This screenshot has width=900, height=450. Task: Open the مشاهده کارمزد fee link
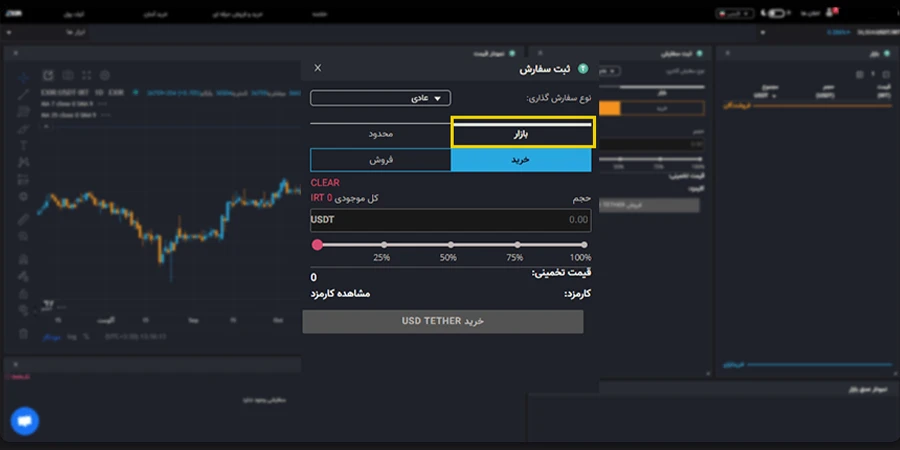(x=340, y=294)
